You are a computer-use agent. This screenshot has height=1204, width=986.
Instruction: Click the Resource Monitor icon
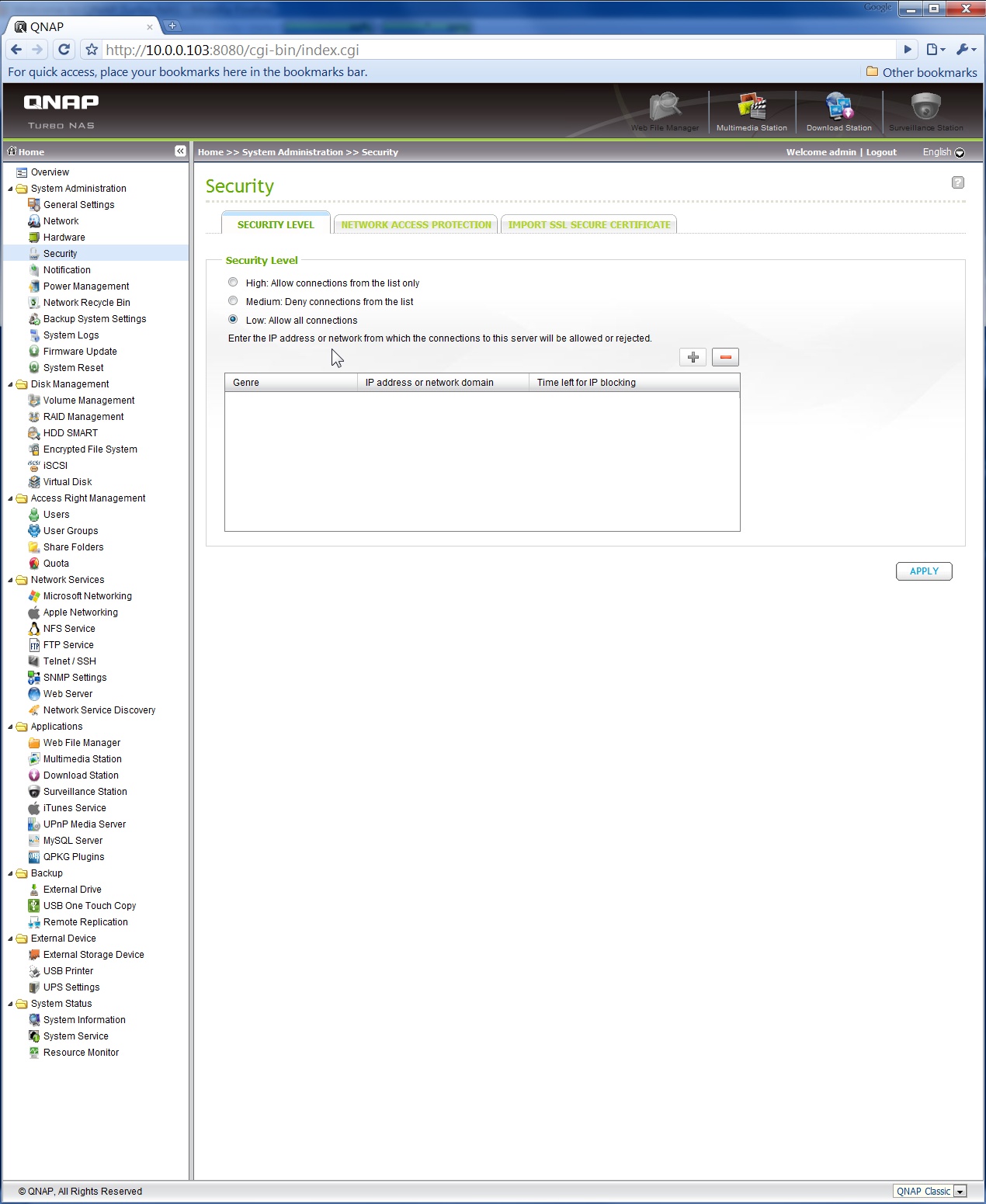click(x=34, y=1053)
